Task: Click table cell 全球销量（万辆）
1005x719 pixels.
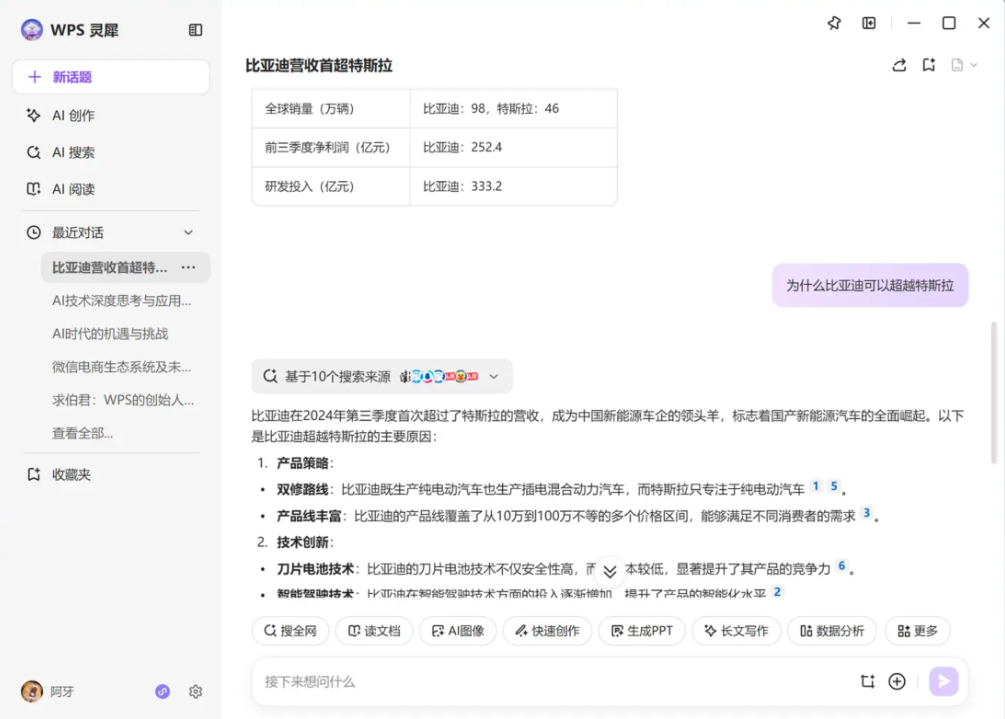Action: [331, 109]
